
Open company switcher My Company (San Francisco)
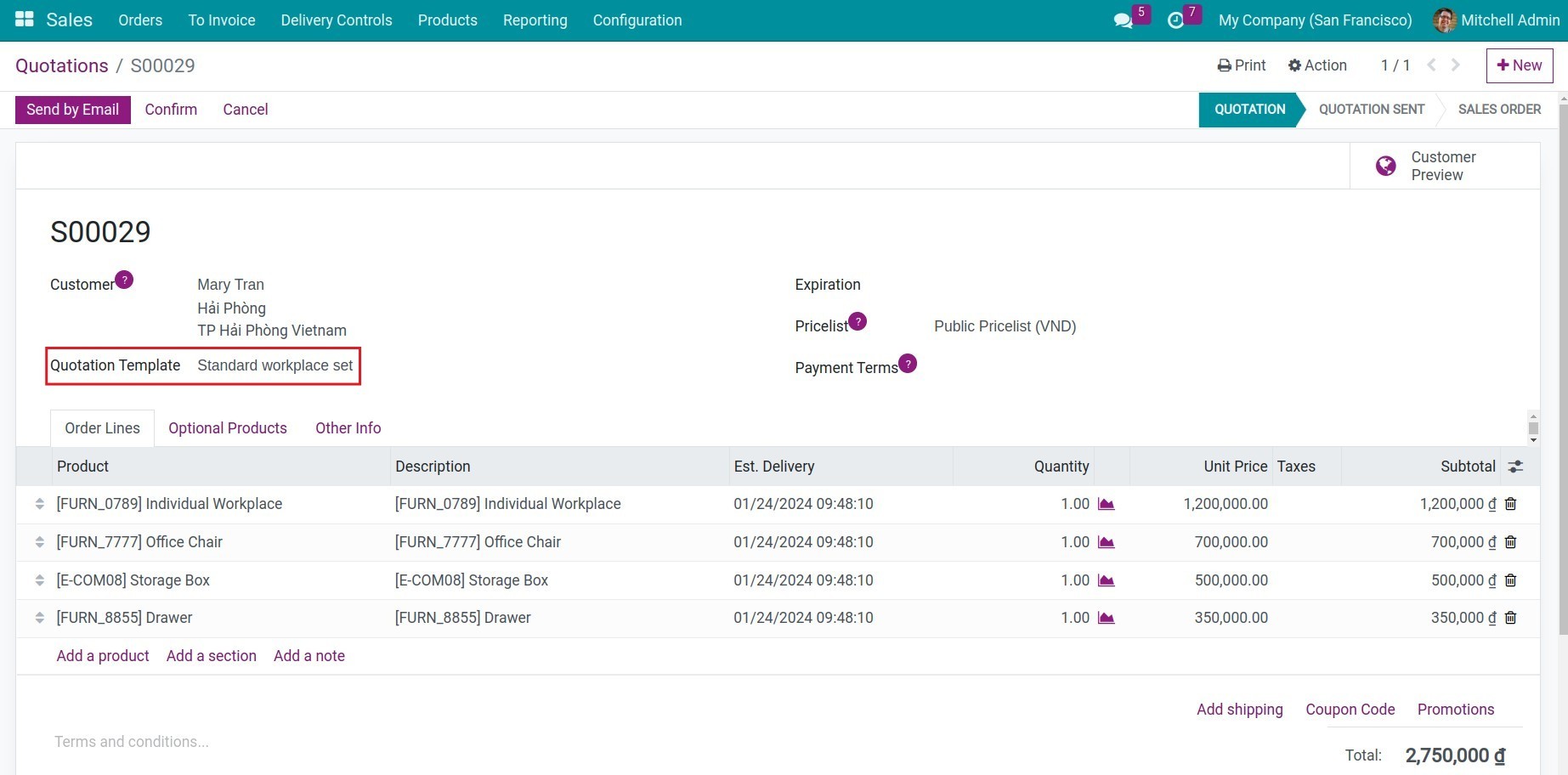pyautogui.click(x=1316, y=20)
